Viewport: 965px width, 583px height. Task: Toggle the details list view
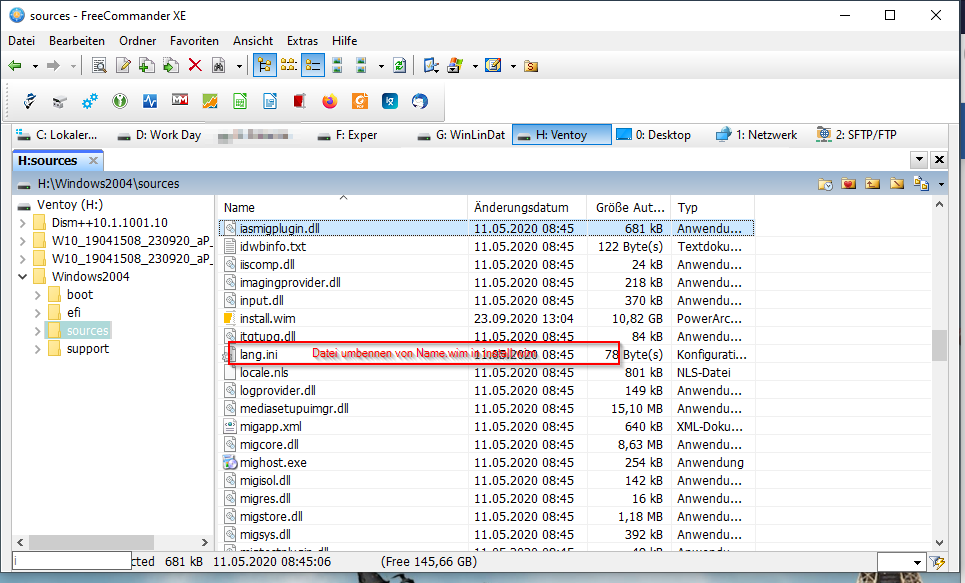tap(313, 65)
